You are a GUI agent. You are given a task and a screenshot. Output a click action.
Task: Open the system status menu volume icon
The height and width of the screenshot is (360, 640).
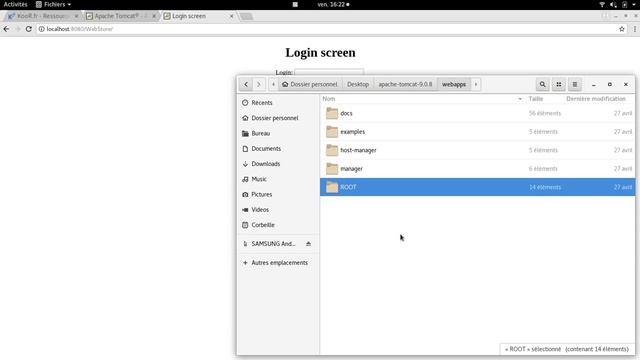point(613,4)
